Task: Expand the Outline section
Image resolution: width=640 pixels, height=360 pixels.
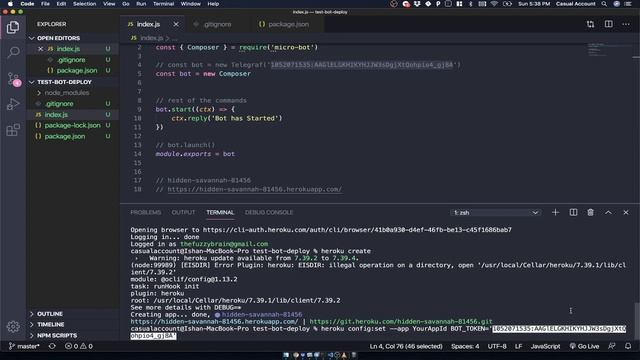Action: click(50, 314)
